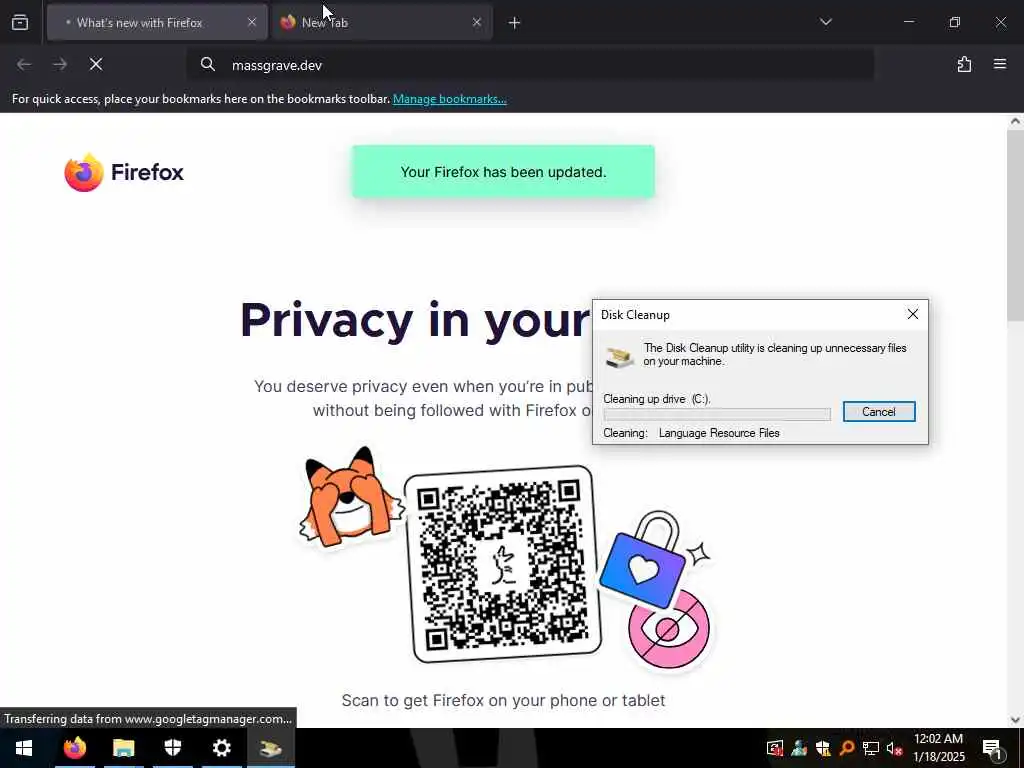Image resolution: width=1024 pixels, height=768 pixels.
Task: Focus address bar containing massgrave.dev
Action: point(530,65)
